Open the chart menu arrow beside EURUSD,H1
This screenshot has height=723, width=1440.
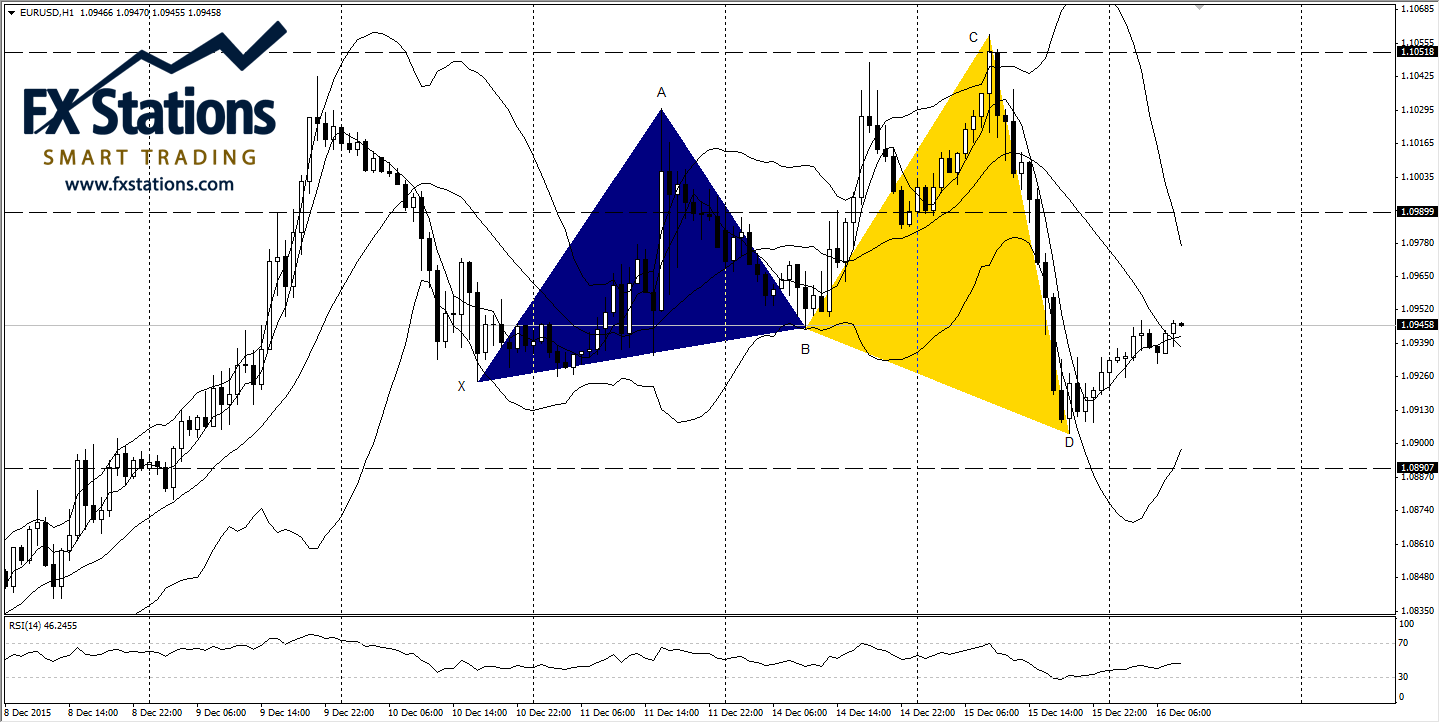[x=10, y=13]
